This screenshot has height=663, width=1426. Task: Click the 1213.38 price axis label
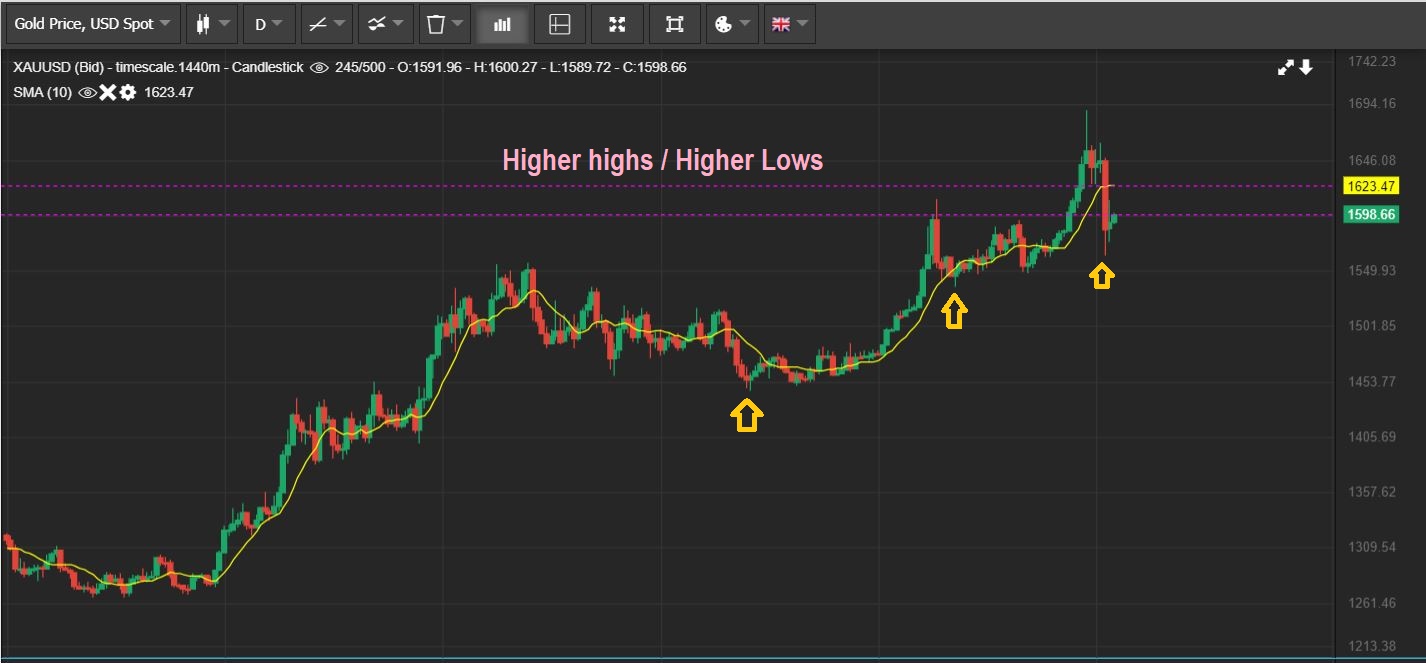pyautogui.click(x=1371, y=645)
